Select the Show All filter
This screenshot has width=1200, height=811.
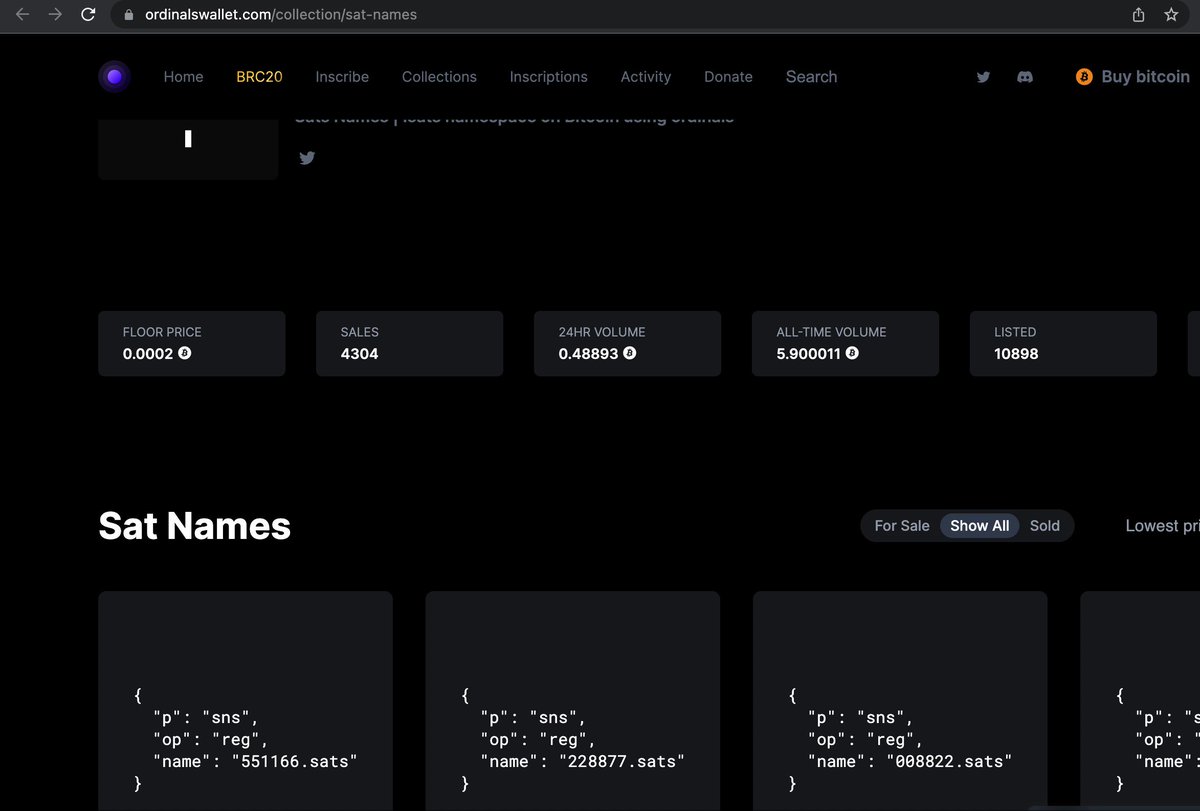point(979,526)
